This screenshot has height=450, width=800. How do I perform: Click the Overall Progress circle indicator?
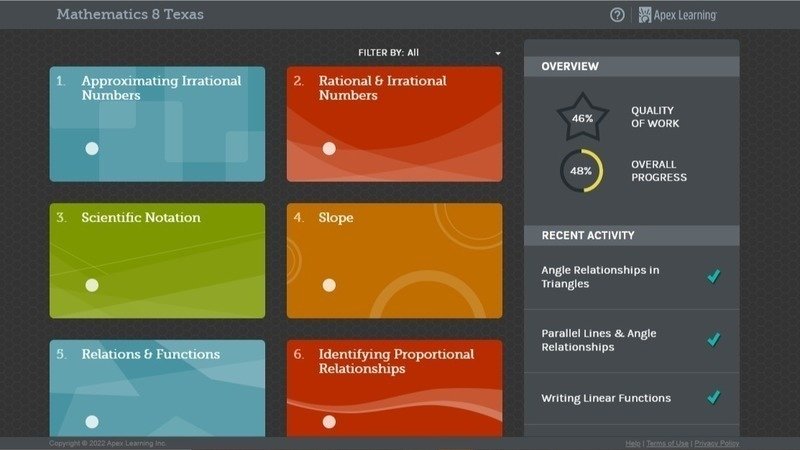pos(581,171)
